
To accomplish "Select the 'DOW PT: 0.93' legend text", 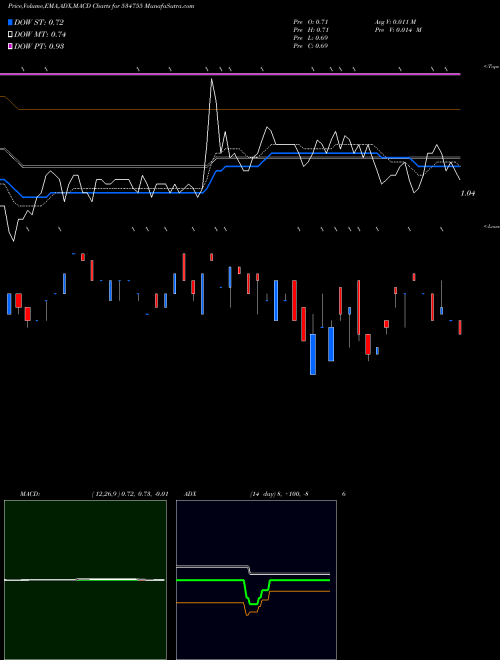I will (39, 46).
